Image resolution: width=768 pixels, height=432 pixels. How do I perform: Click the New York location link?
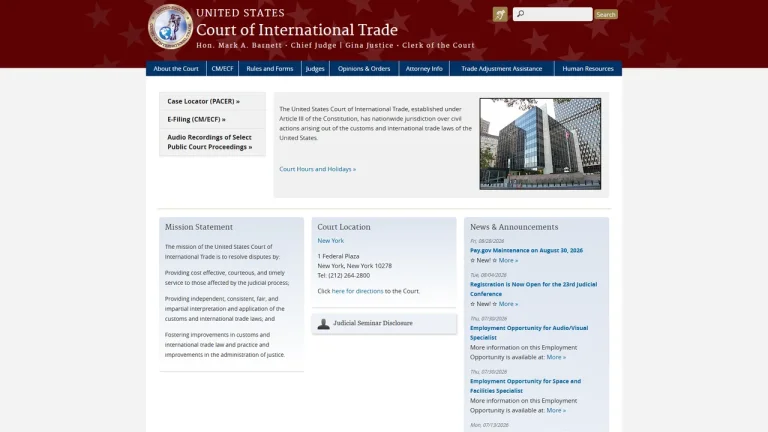tap(331, 240)
